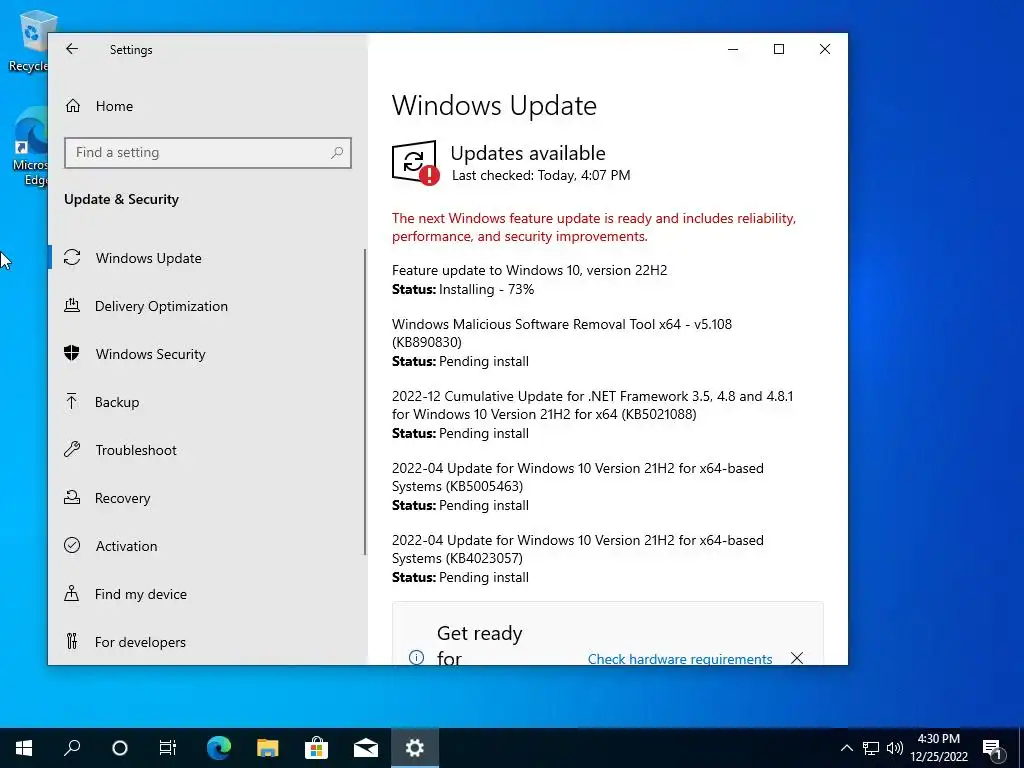
Task: Click the KB4023057 update text
Action: pos(577,549)
